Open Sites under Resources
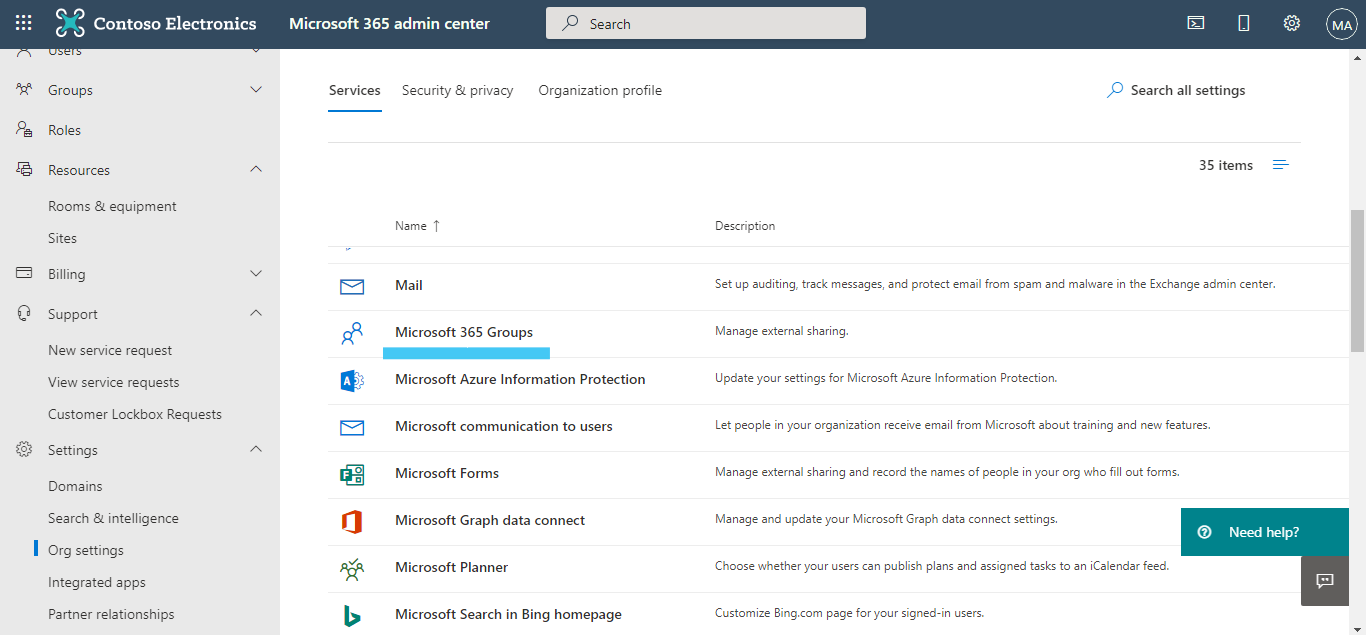Image resolution: width=1366 pixels, height=635 pixels. click(62, 238)
